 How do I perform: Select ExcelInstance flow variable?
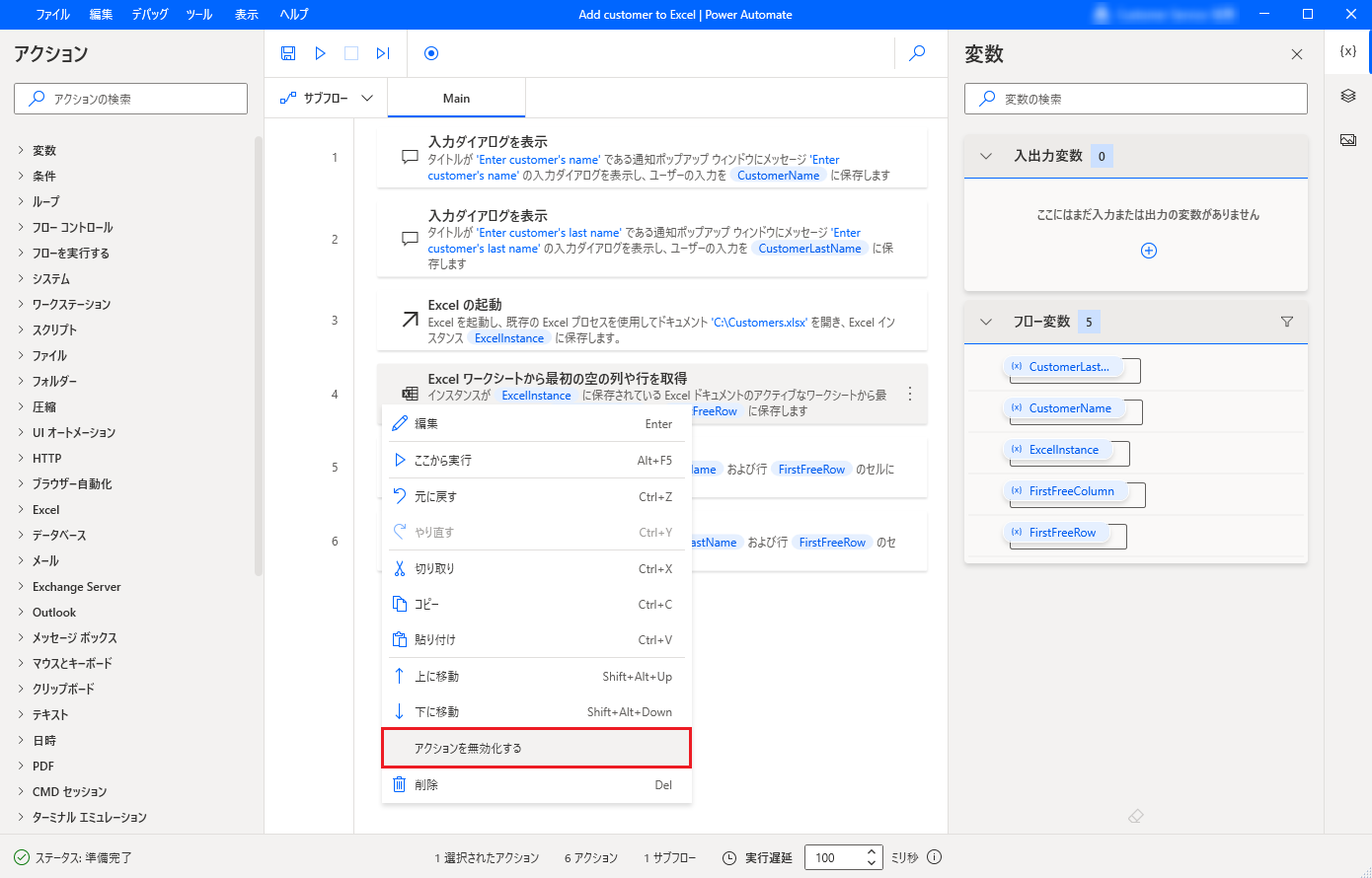[x=1057, y=450]
